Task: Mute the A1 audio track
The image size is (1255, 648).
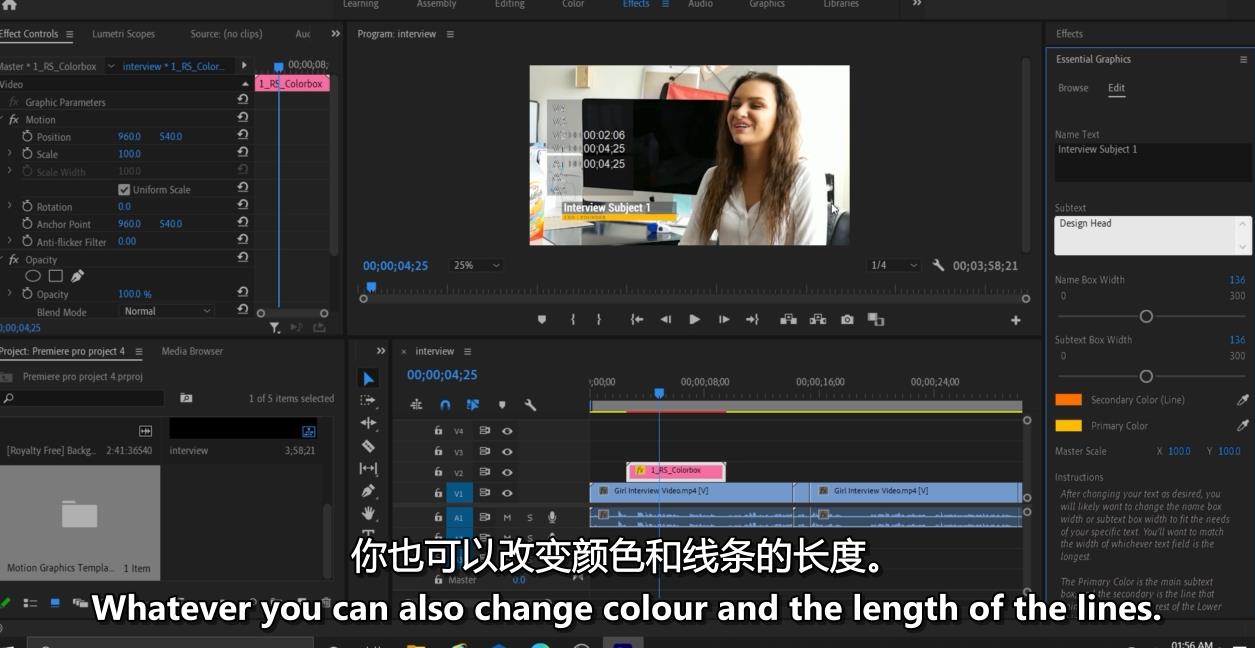Action: click(x=507, y=517)
